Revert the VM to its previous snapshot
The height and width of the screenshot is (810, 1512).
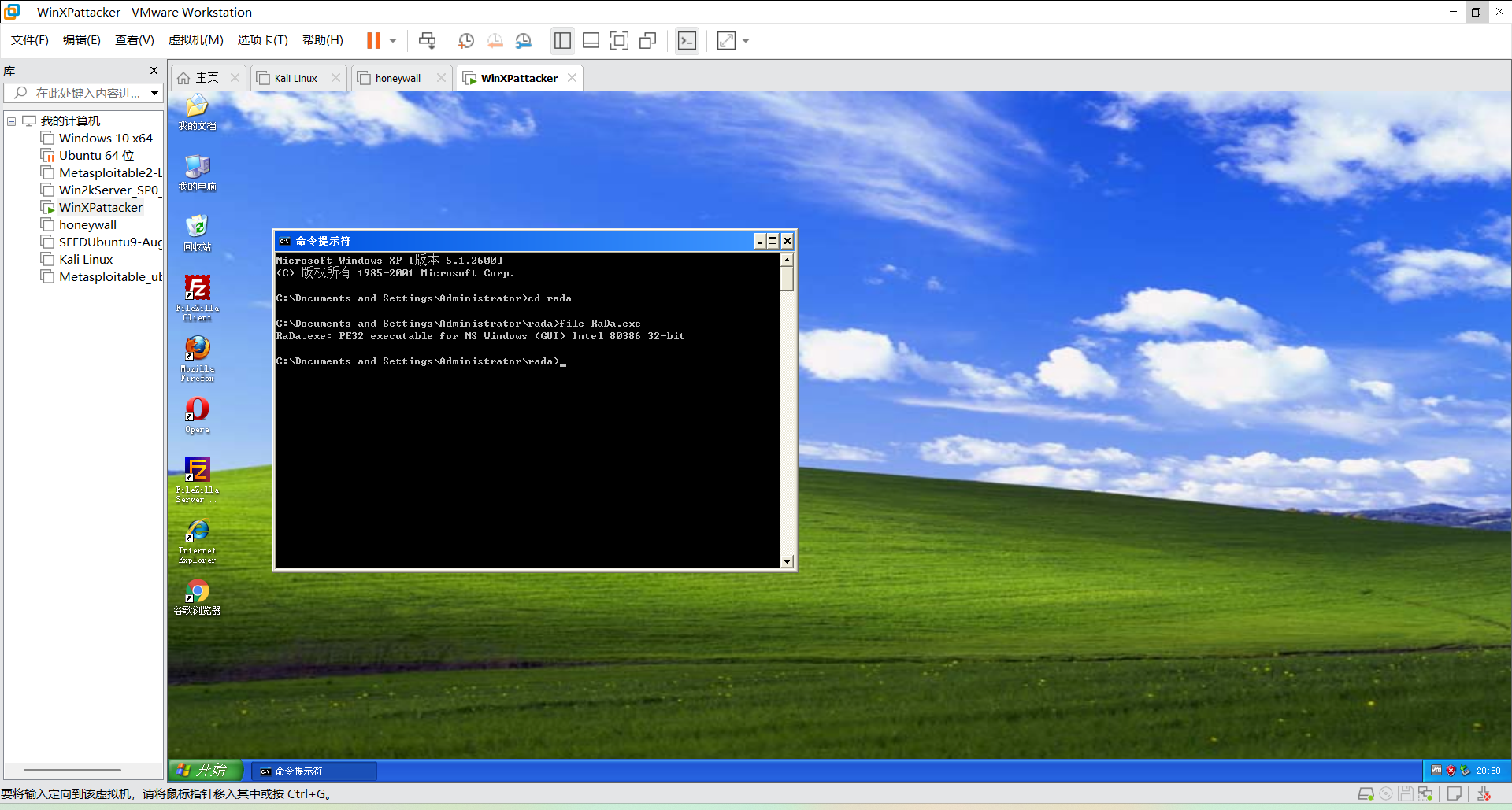(x=495, y=40)
